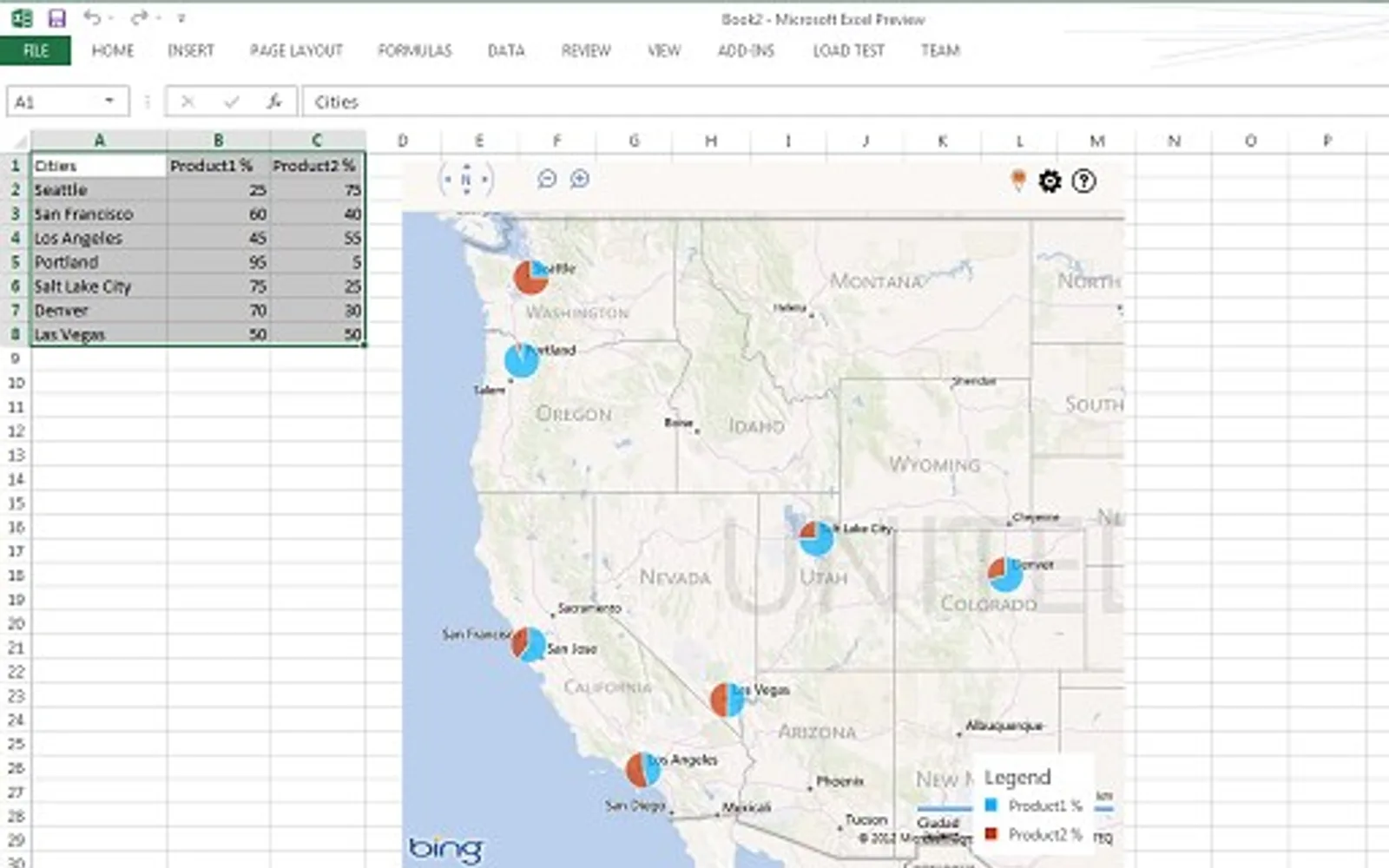Click the Undo arrow icon

pos(91,17)
